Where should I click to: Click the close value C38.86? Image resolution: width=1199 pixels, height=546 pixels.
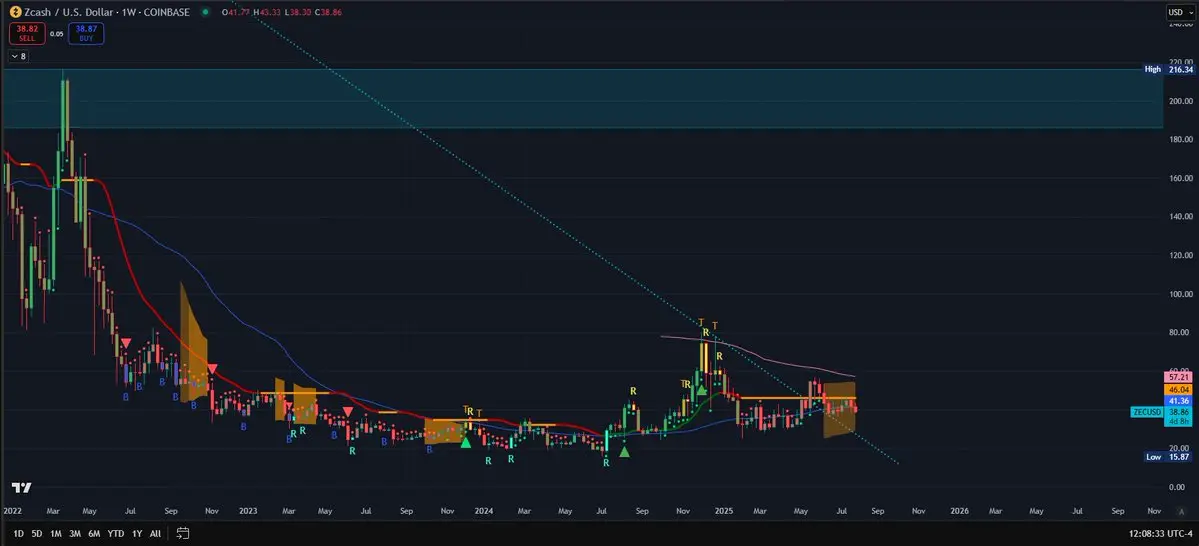click(x=327, y=12)
